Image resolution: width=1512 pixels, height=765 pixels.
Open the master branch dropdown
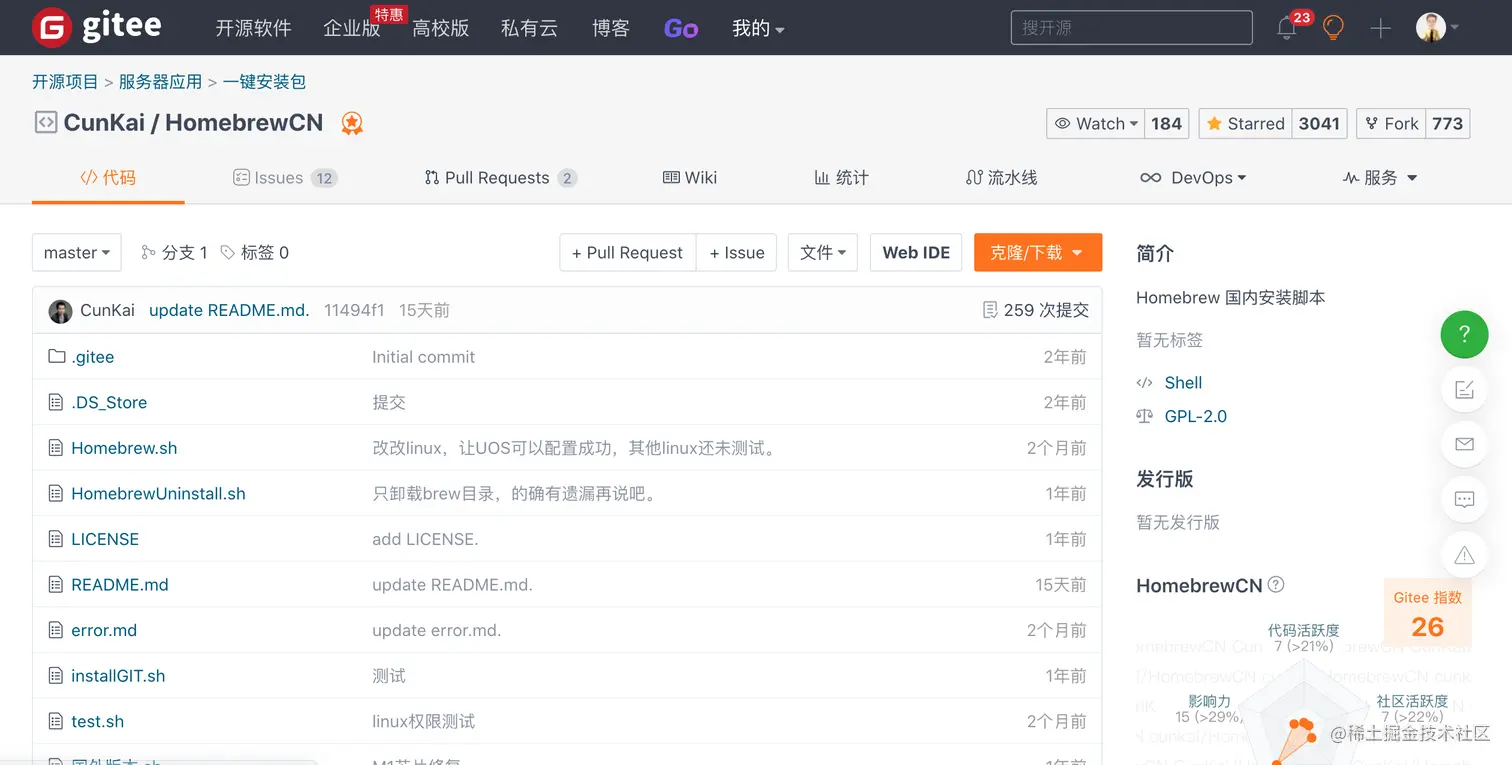77,252
